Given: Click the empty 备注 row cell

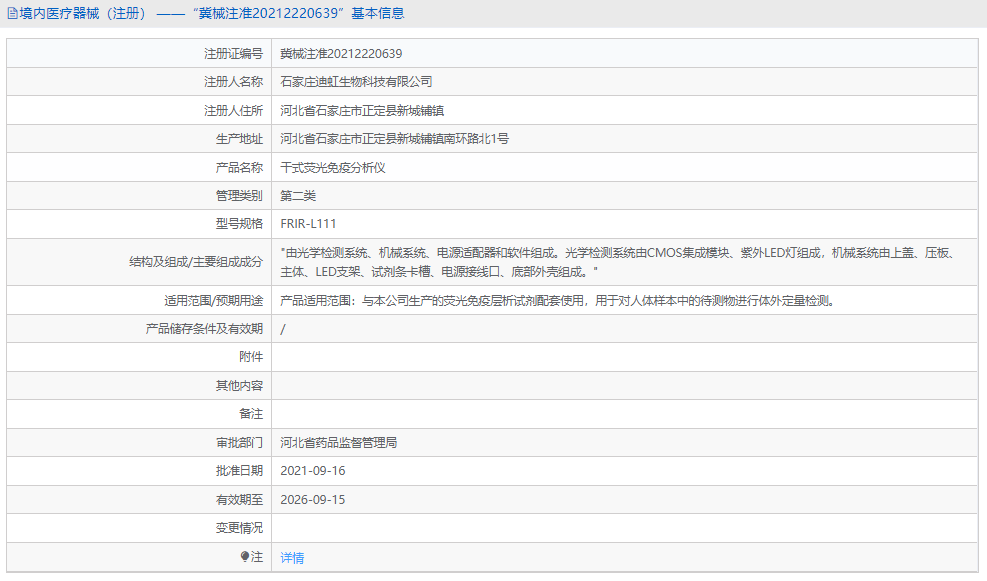Looking at the screenshot, I should [x=500, y=413].
